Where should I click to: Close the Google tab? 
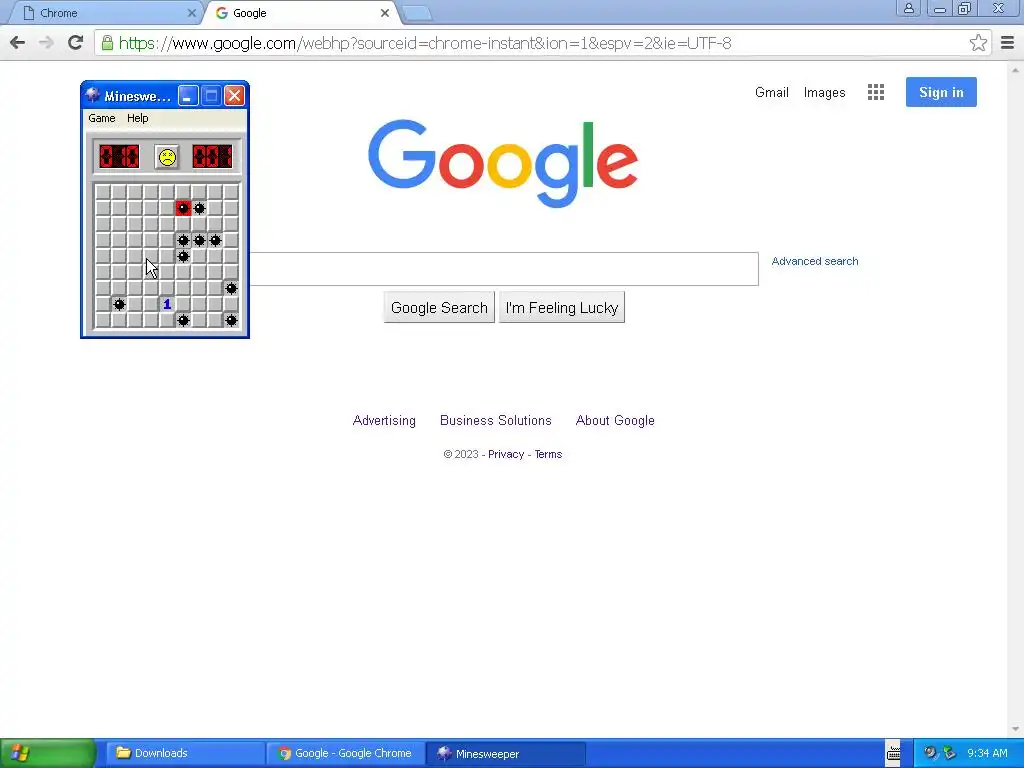pyautogui.click(x=385, y=13)
